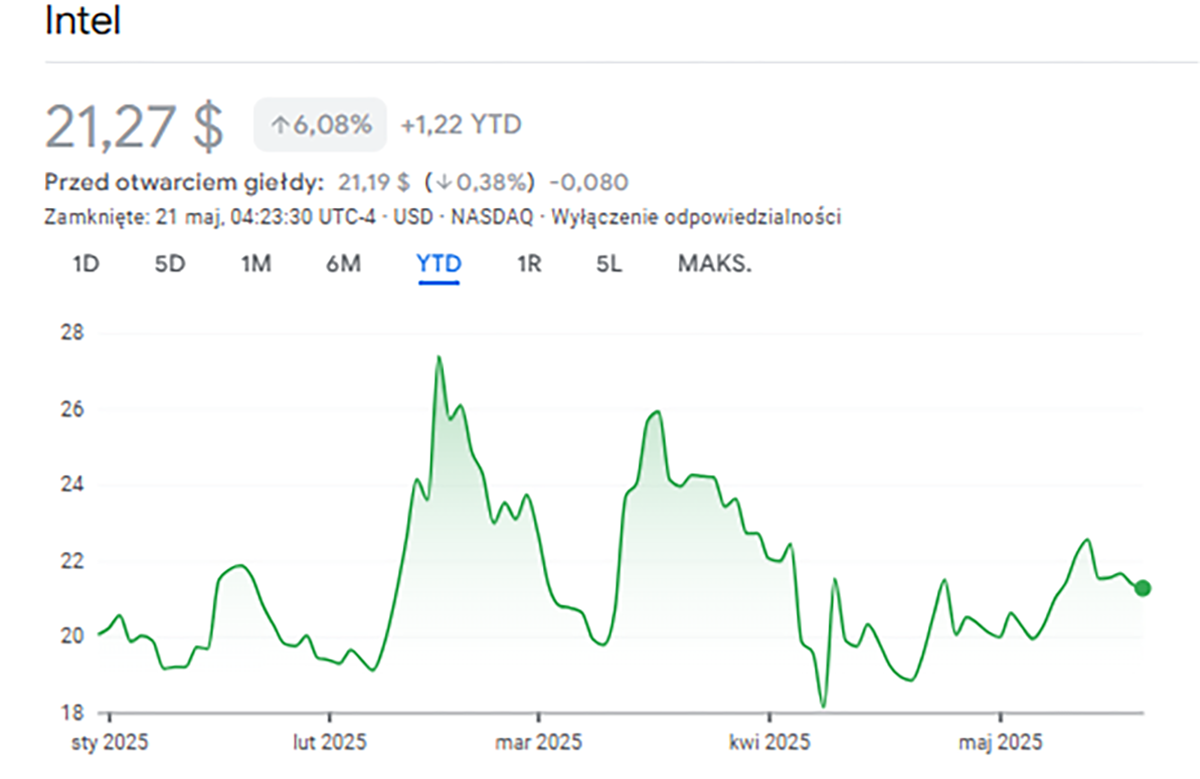Click the pre-market price 21,19 $
The image size is (1200, 779).
pos(375,183)
